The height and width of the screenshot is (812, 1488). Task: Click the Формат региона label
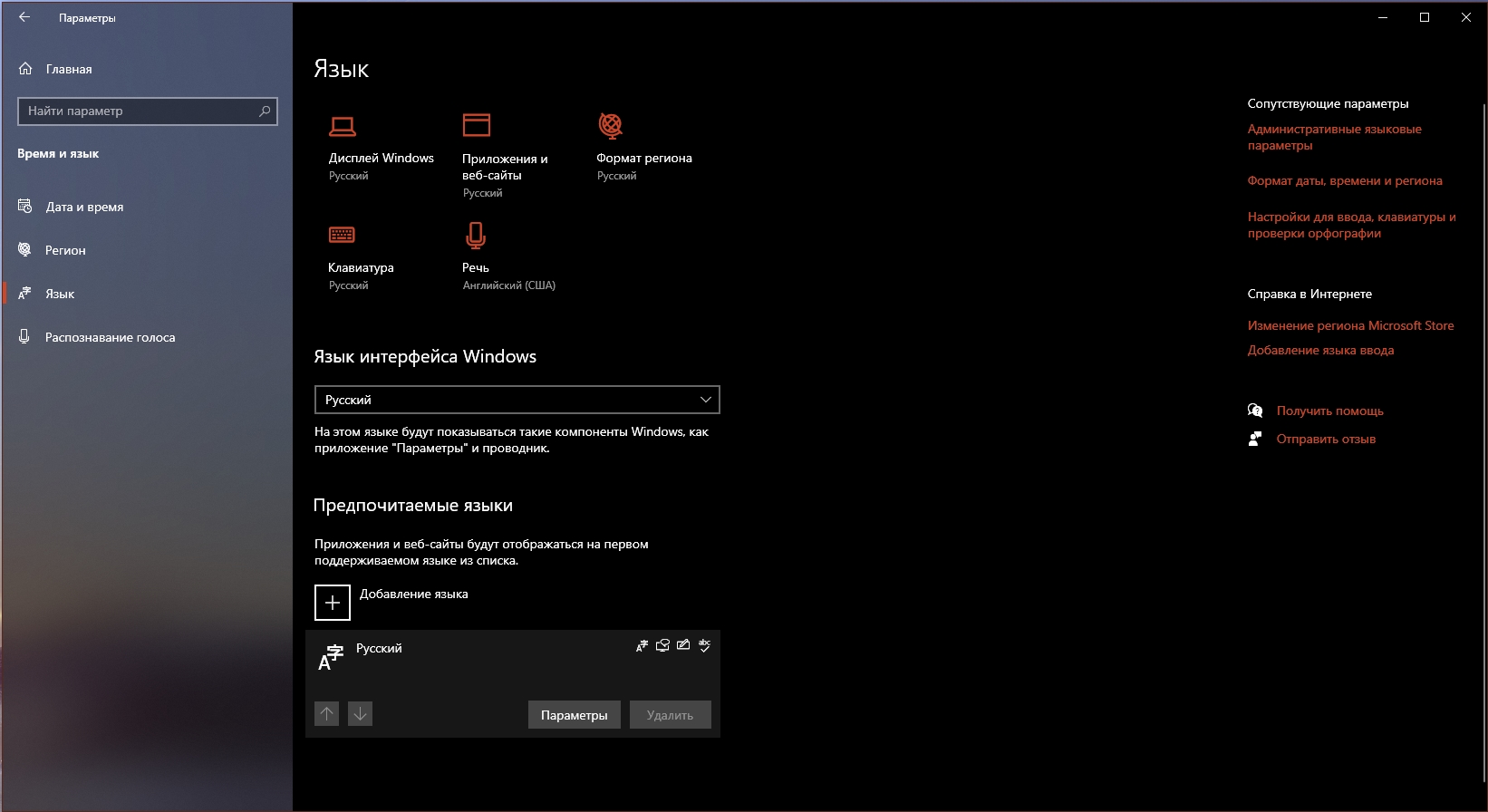[644, 158]
